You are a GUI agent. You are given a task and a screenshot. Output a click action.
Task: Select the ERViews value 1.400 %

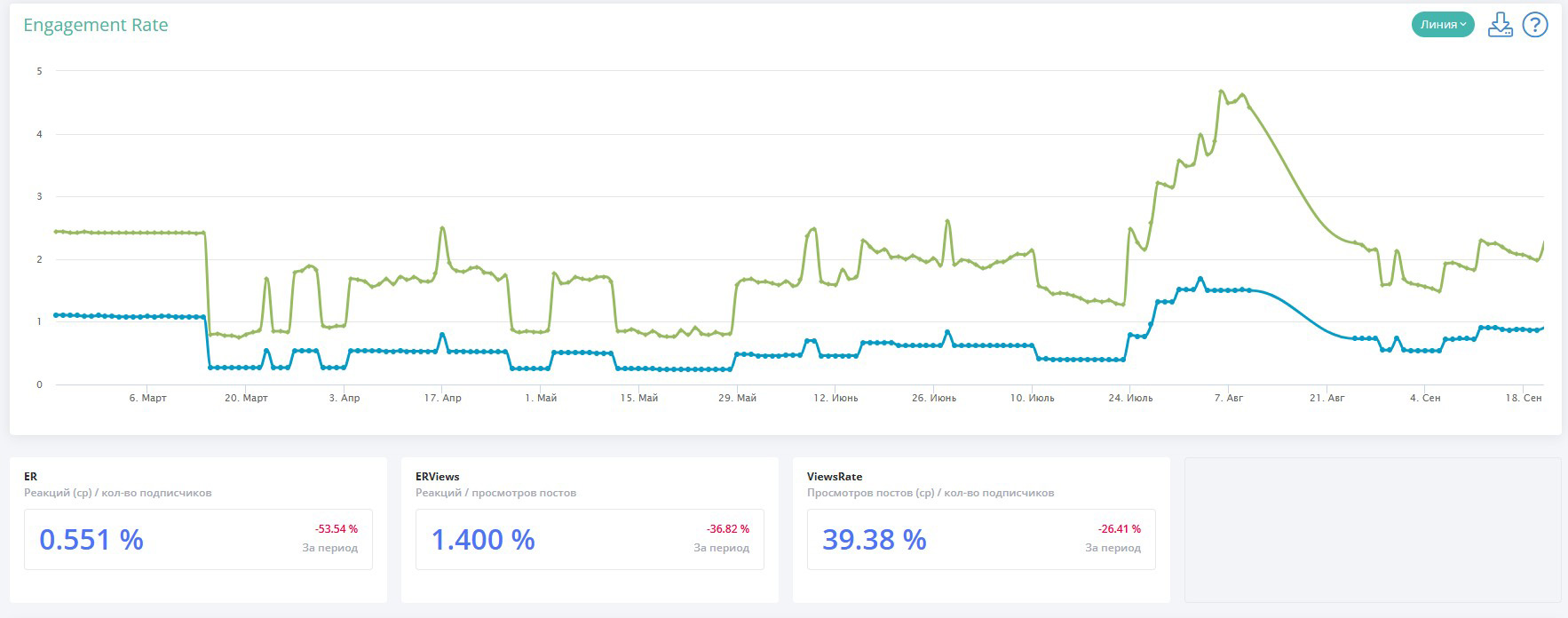point(483,540)
